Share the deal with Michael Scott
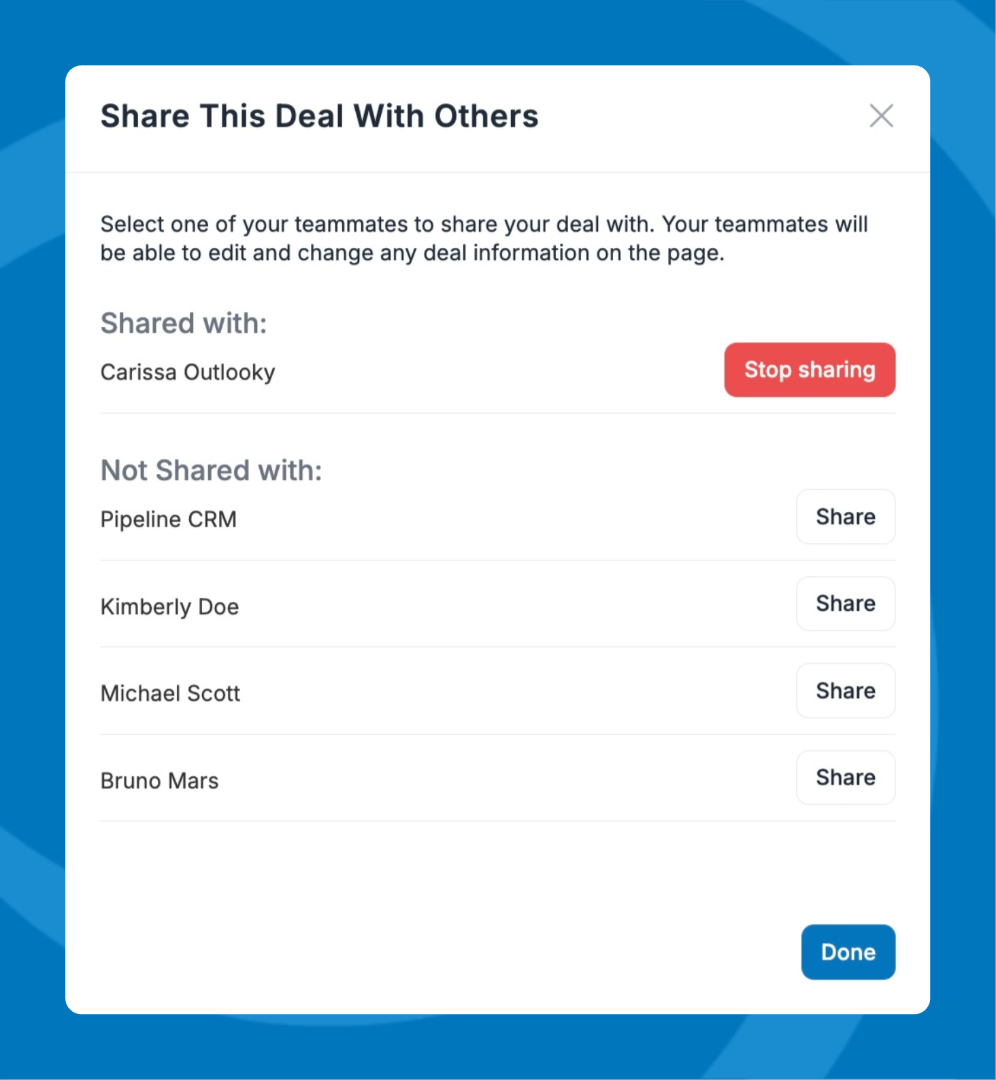The height and width of the screenshot is (1080, 996). pyautogui.click(x=845, y=691)
